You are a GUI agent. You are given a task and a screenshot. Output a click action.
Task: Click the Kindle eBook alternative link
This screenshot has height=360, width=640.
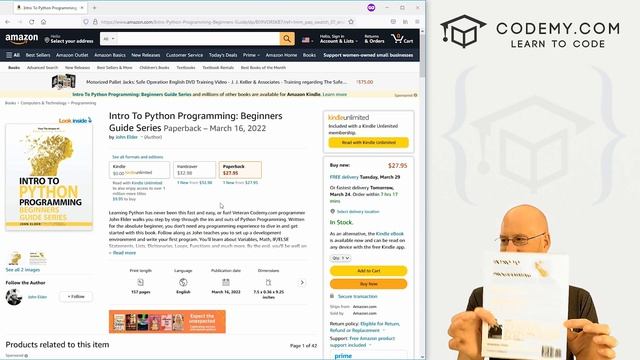(x=389, y=234)
